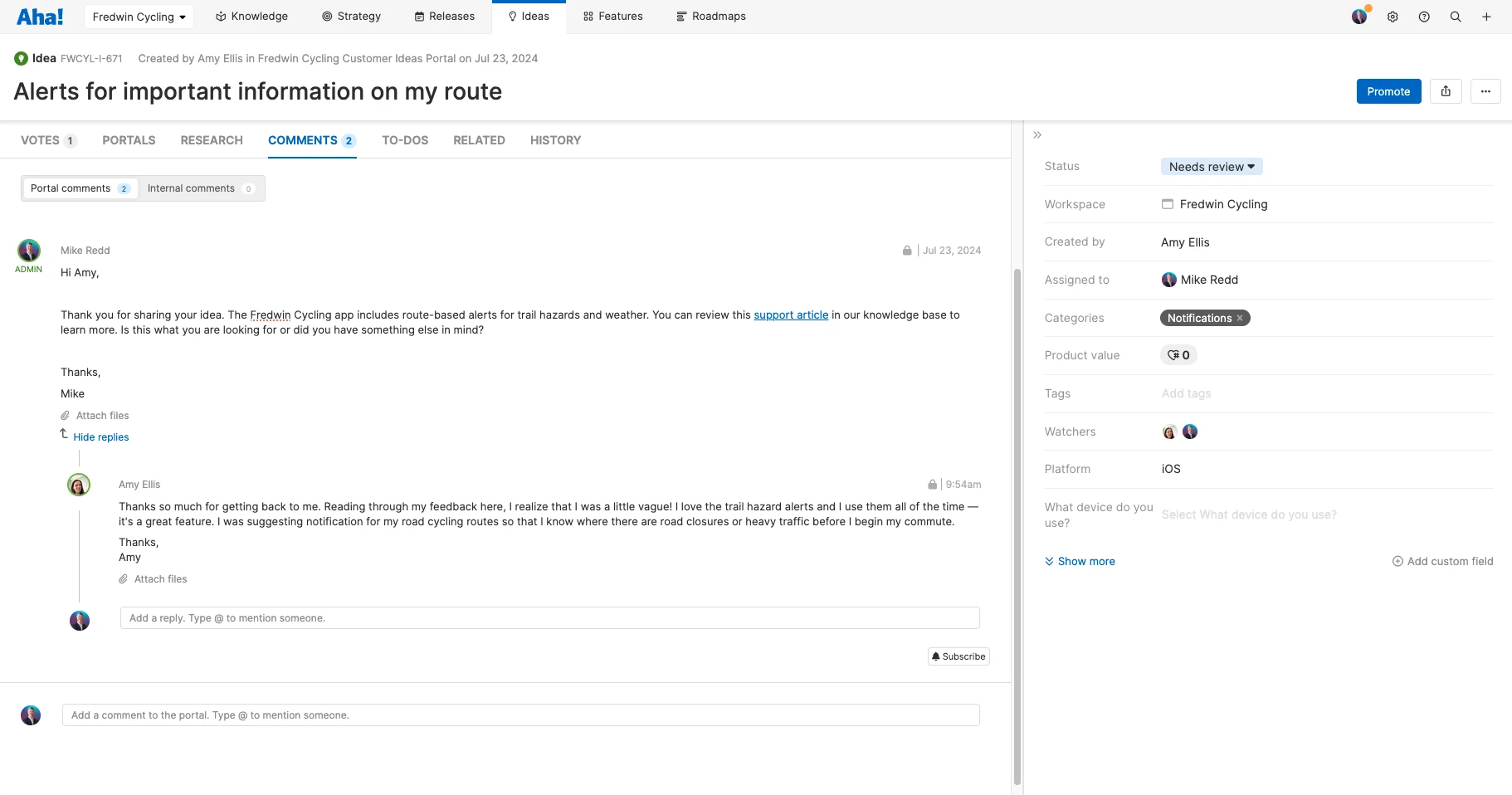Open the settings gear
1512x795 pixels.
(1393, 17)
